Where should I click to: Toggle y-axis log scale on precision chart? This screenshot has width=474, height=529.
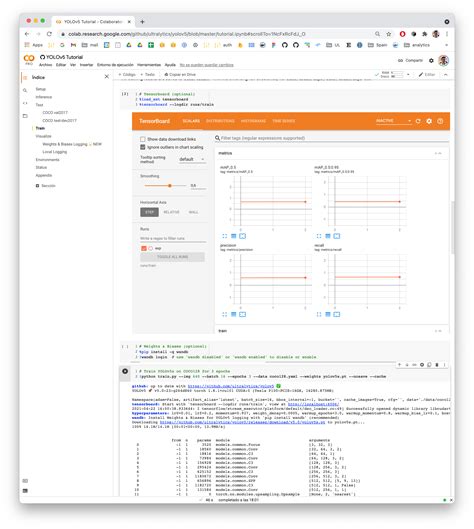233,314
